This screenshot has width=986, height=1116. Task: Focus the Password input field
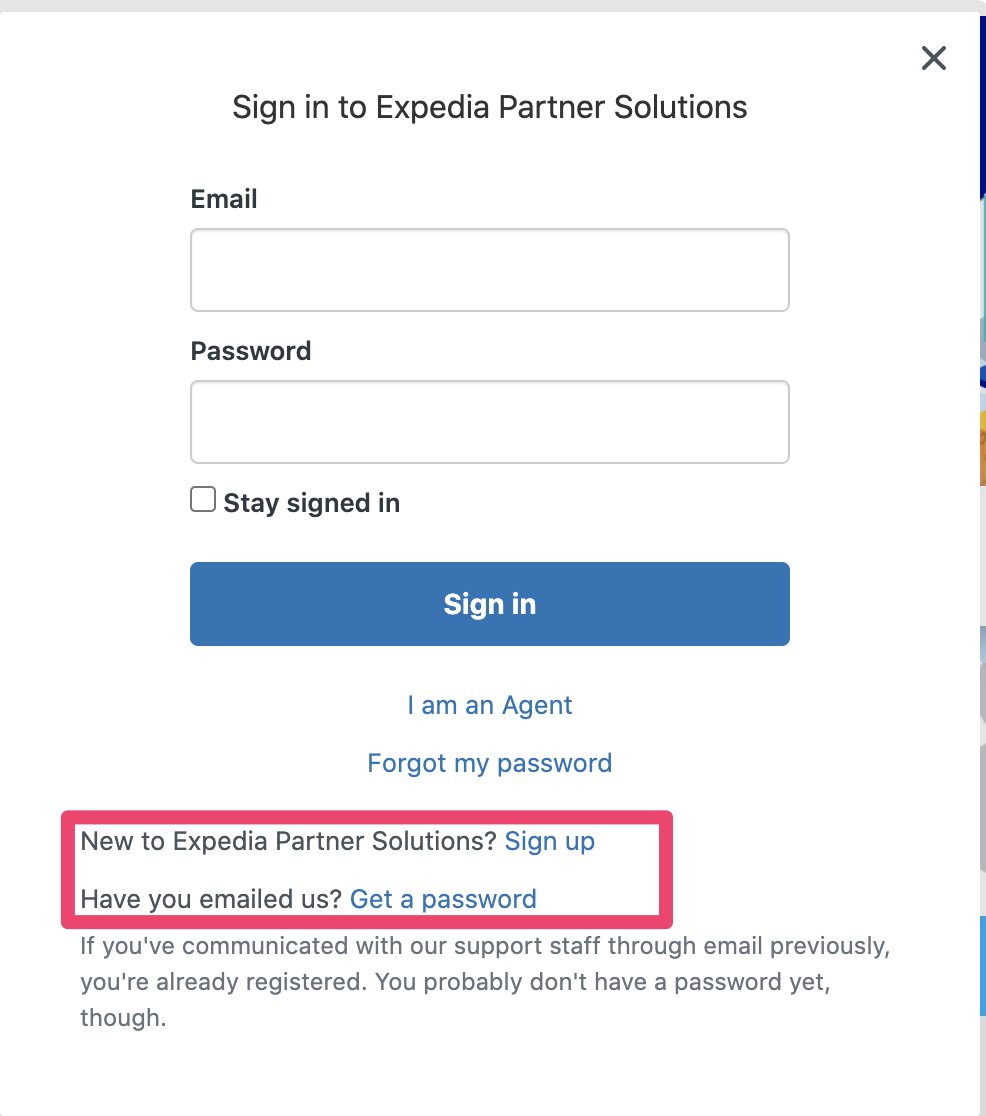point(490,422)
